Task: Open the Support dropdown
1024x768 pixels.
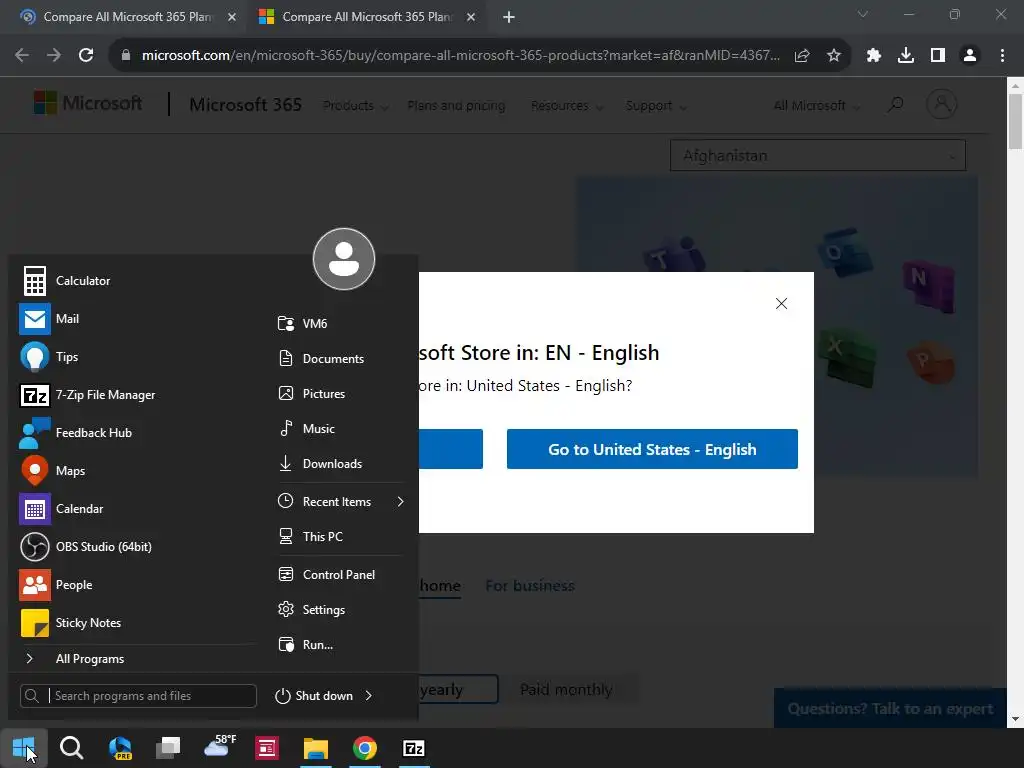Action: coord(656,106)
